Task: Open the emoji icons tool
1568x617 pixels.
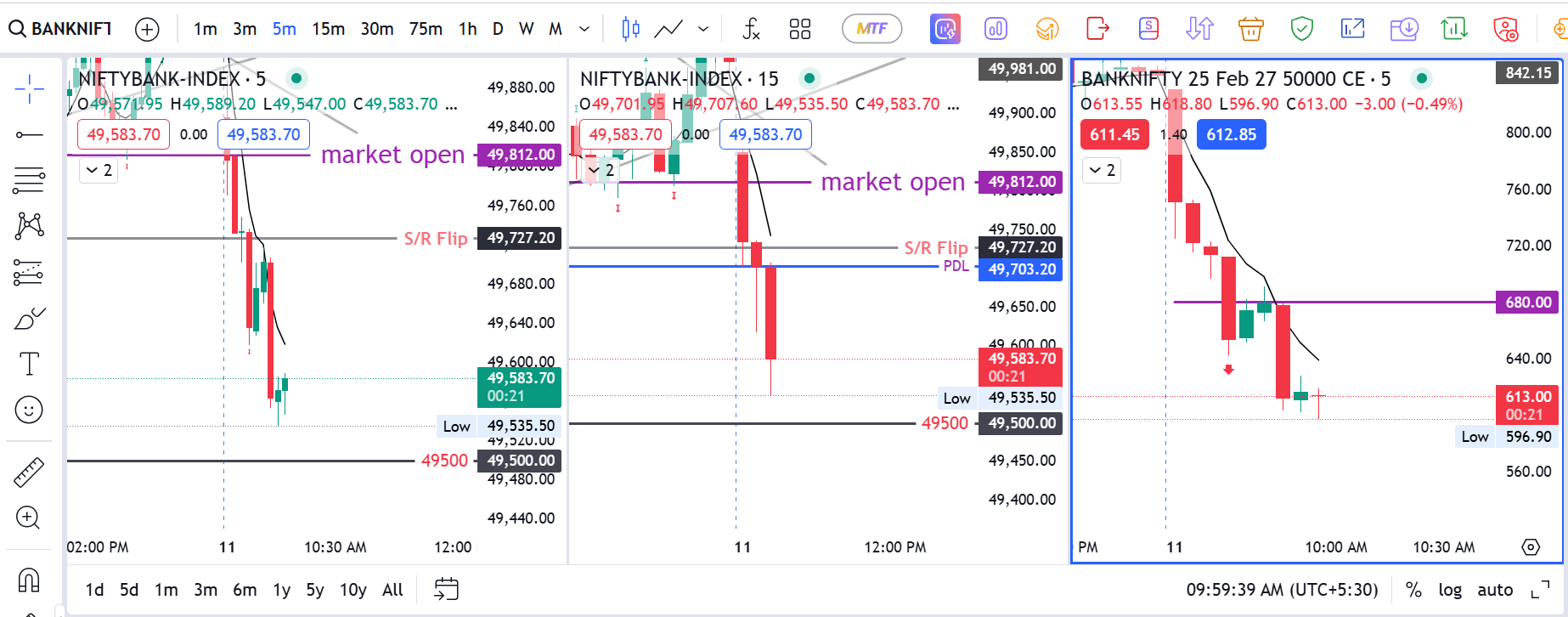Action: click(x=29, y=410)
